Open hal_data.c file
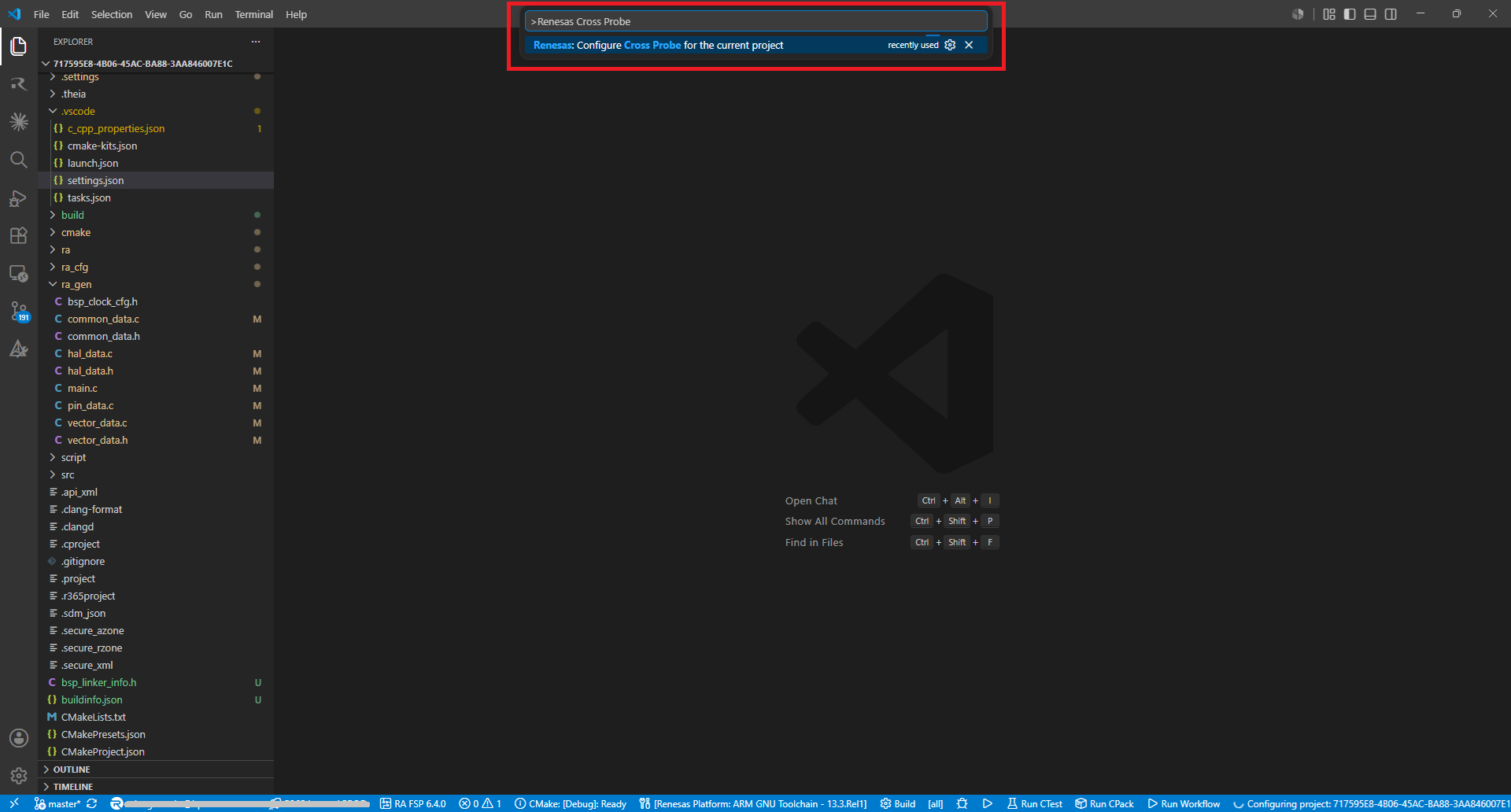 pyautogui.click(x=156, y=353)
